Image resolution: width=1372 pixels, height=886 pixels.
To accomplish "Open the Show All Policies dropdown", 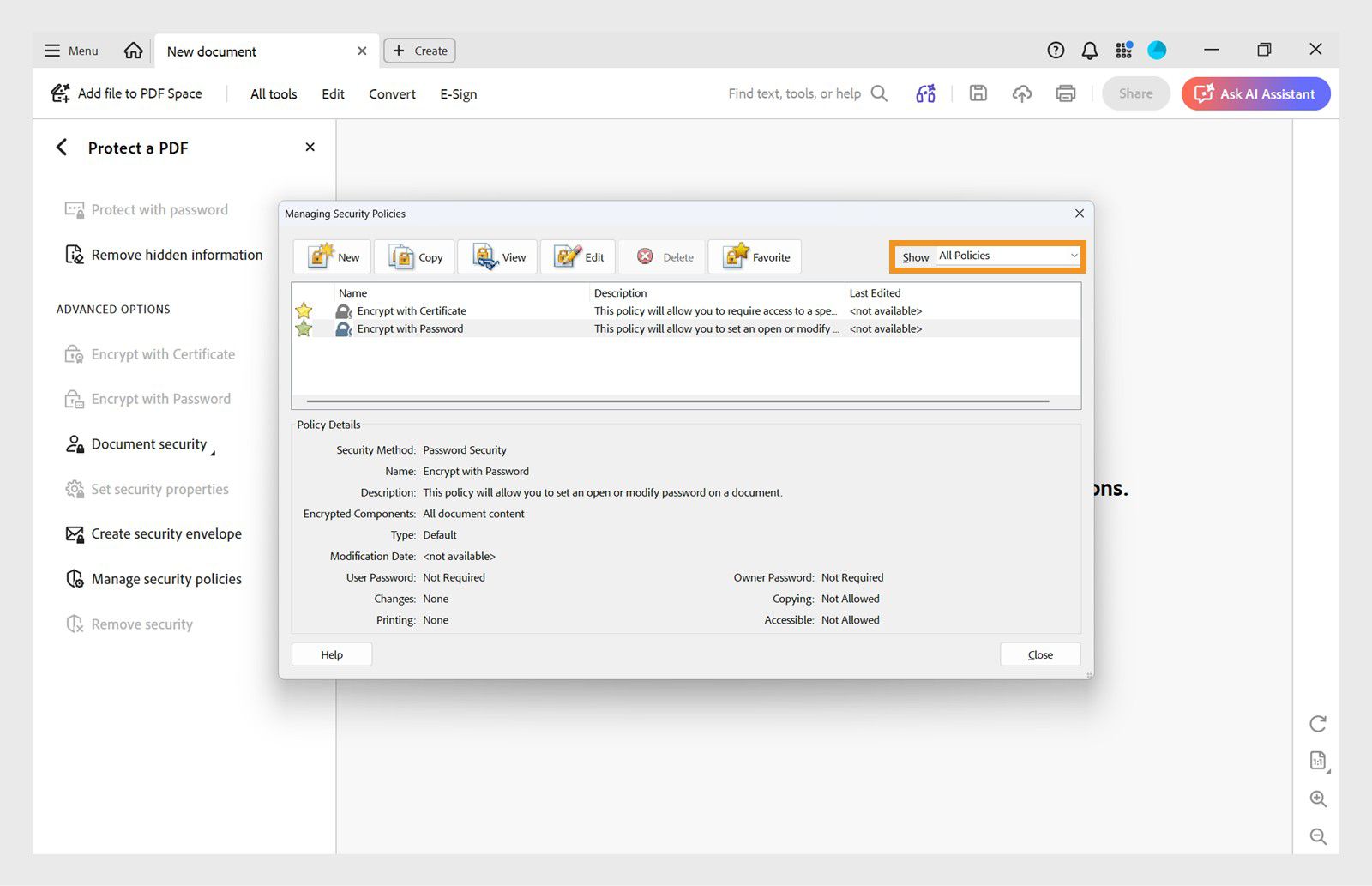I will 1008,256.
